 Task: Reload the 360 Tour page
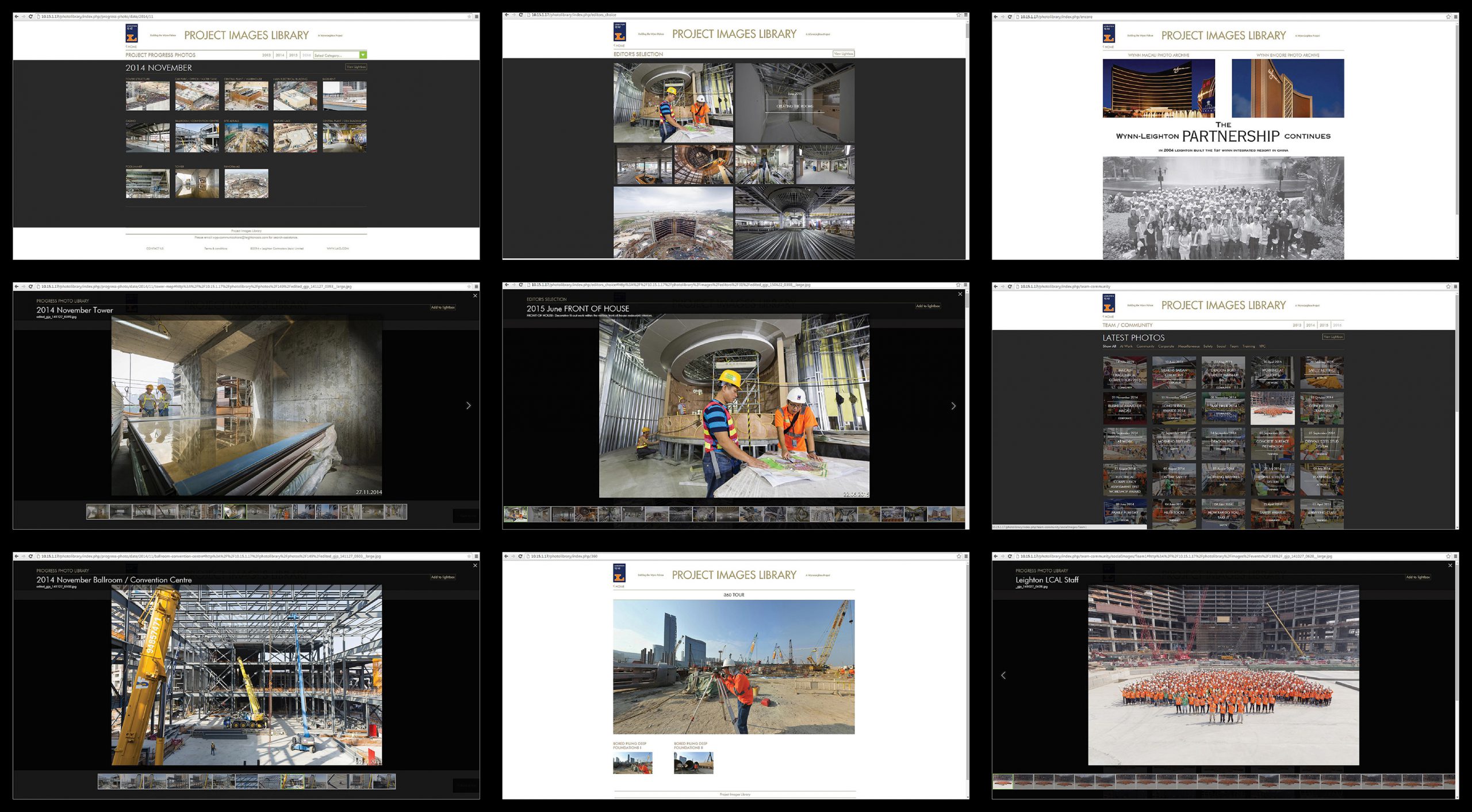coord(520,556)
